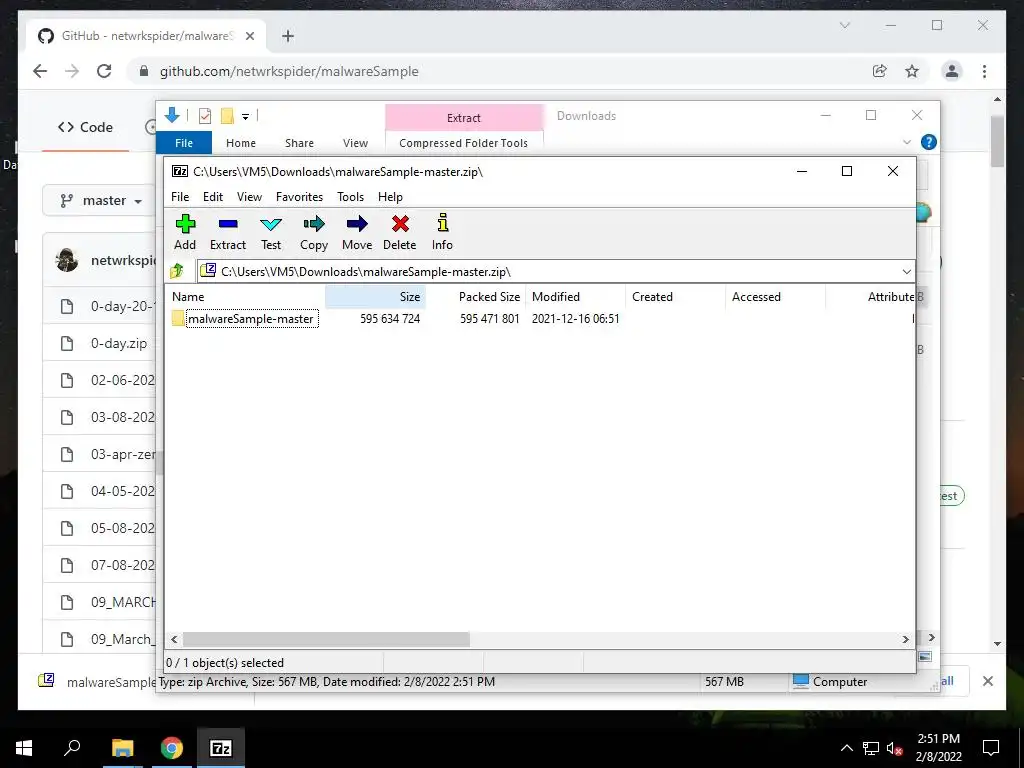Open the Tools menu in 7-Zip
The image size is (1024, 768).
(350, 197)
